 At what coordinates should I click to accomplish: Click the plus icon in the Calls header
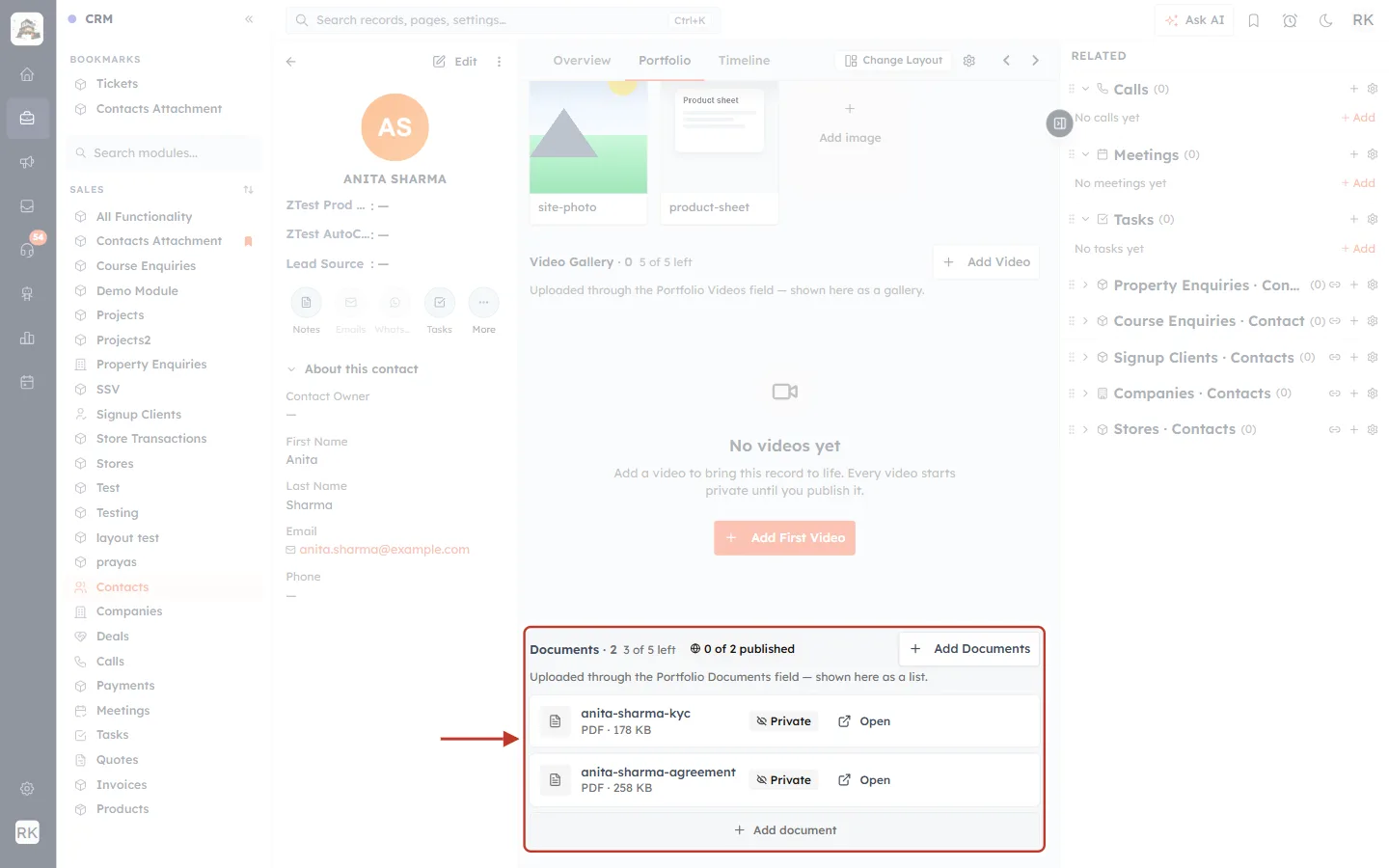point(1354,89)
